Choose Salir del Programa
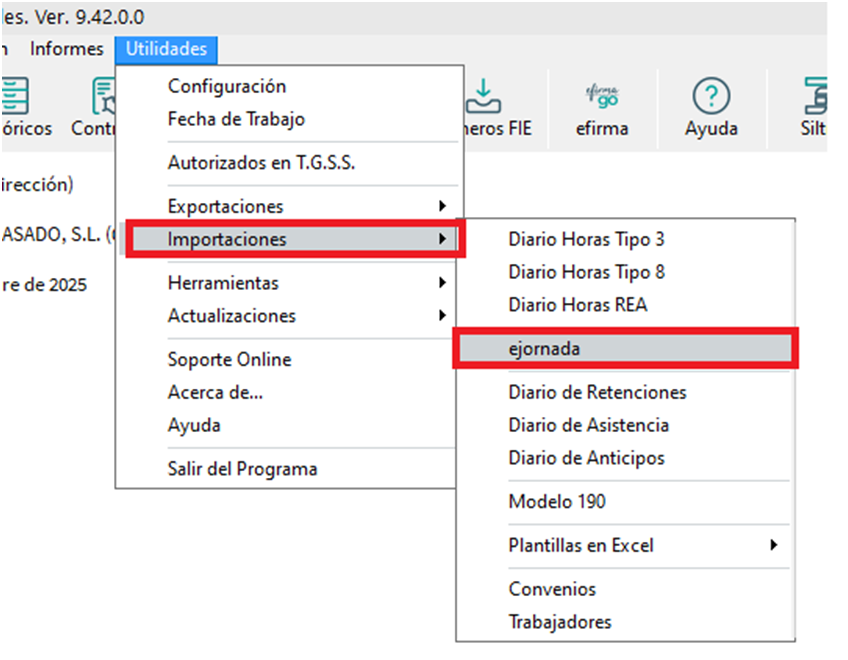Viewport: 848px width, 660px height. click(242, 468)
